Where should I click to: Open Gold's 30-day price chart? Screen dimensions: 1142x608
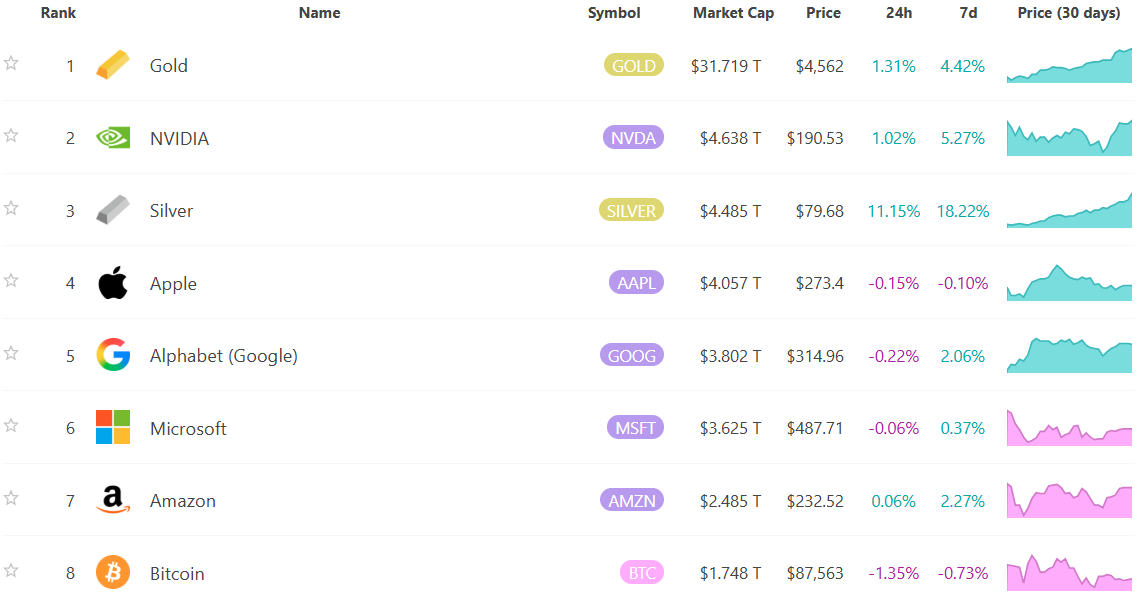point(1069,65)
